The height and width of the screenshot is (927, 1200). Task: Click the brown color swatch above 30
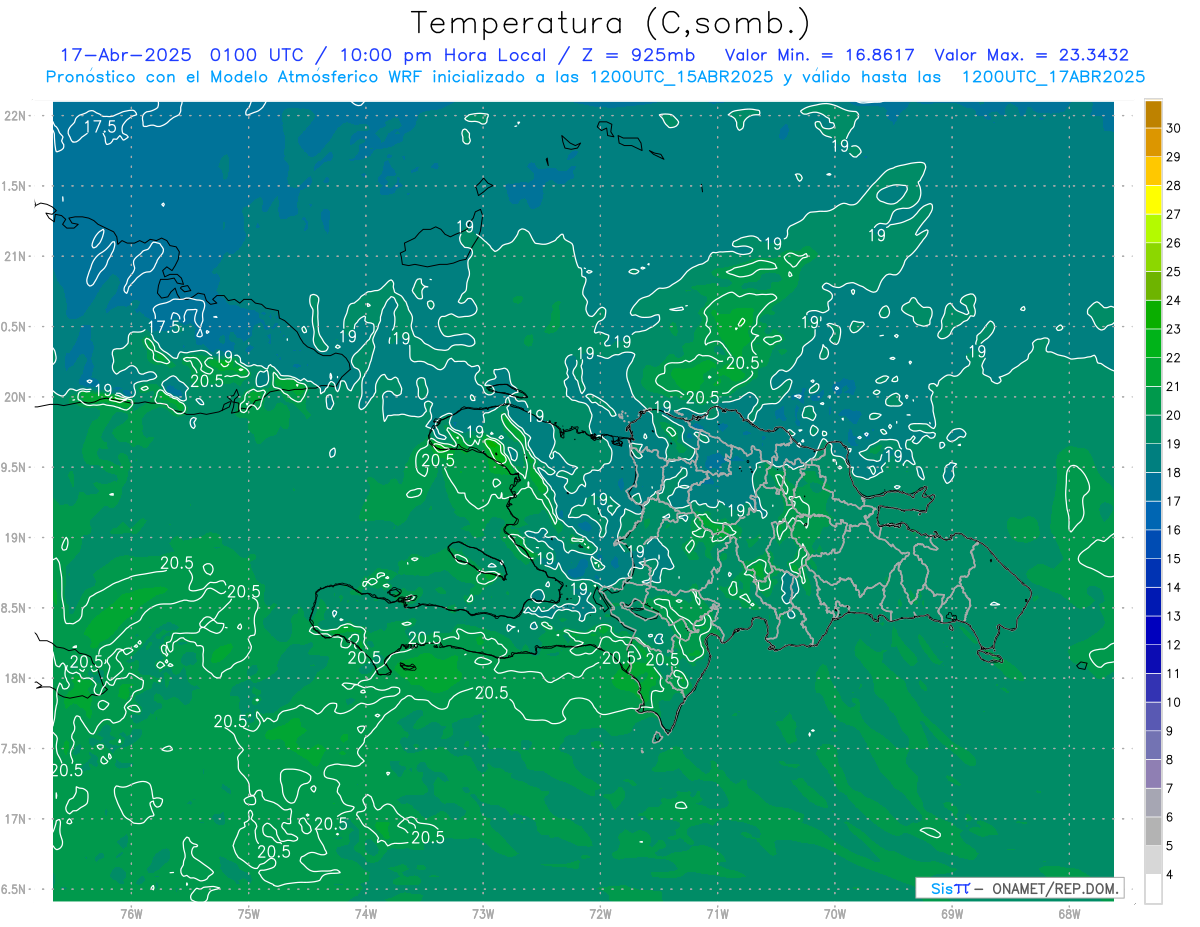1153,115
